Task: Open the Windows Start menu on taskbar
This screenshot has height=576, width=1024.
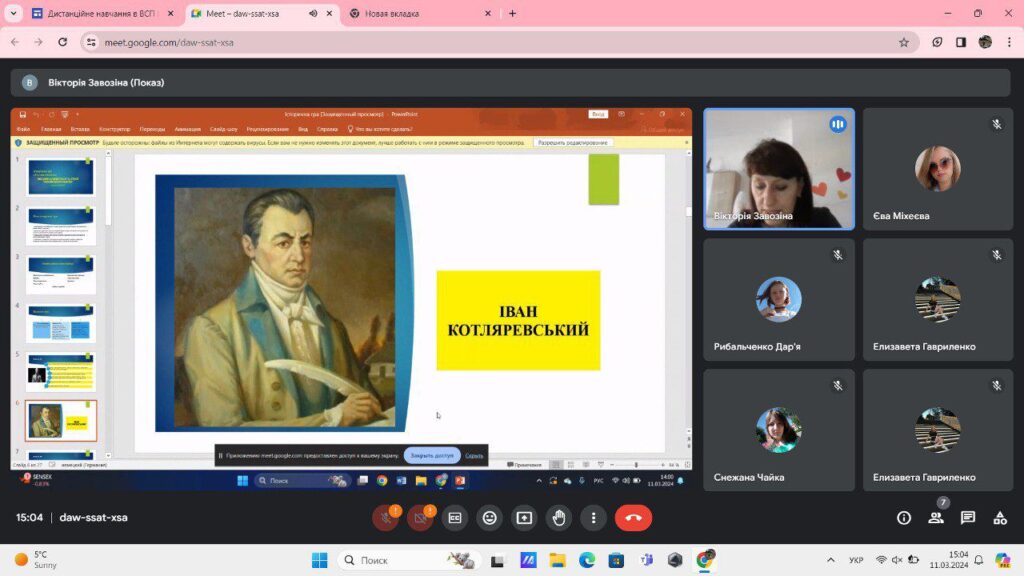Action: 319,560
